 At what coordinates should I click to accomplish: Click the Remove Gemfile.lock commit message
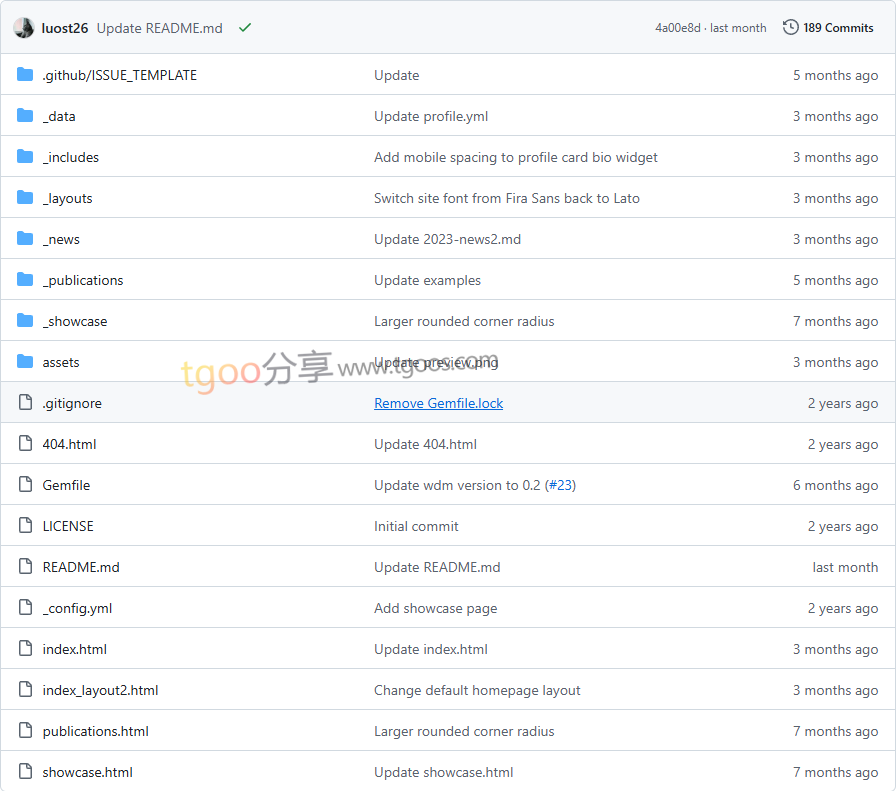pyautogui.click(x=438, y=403)
